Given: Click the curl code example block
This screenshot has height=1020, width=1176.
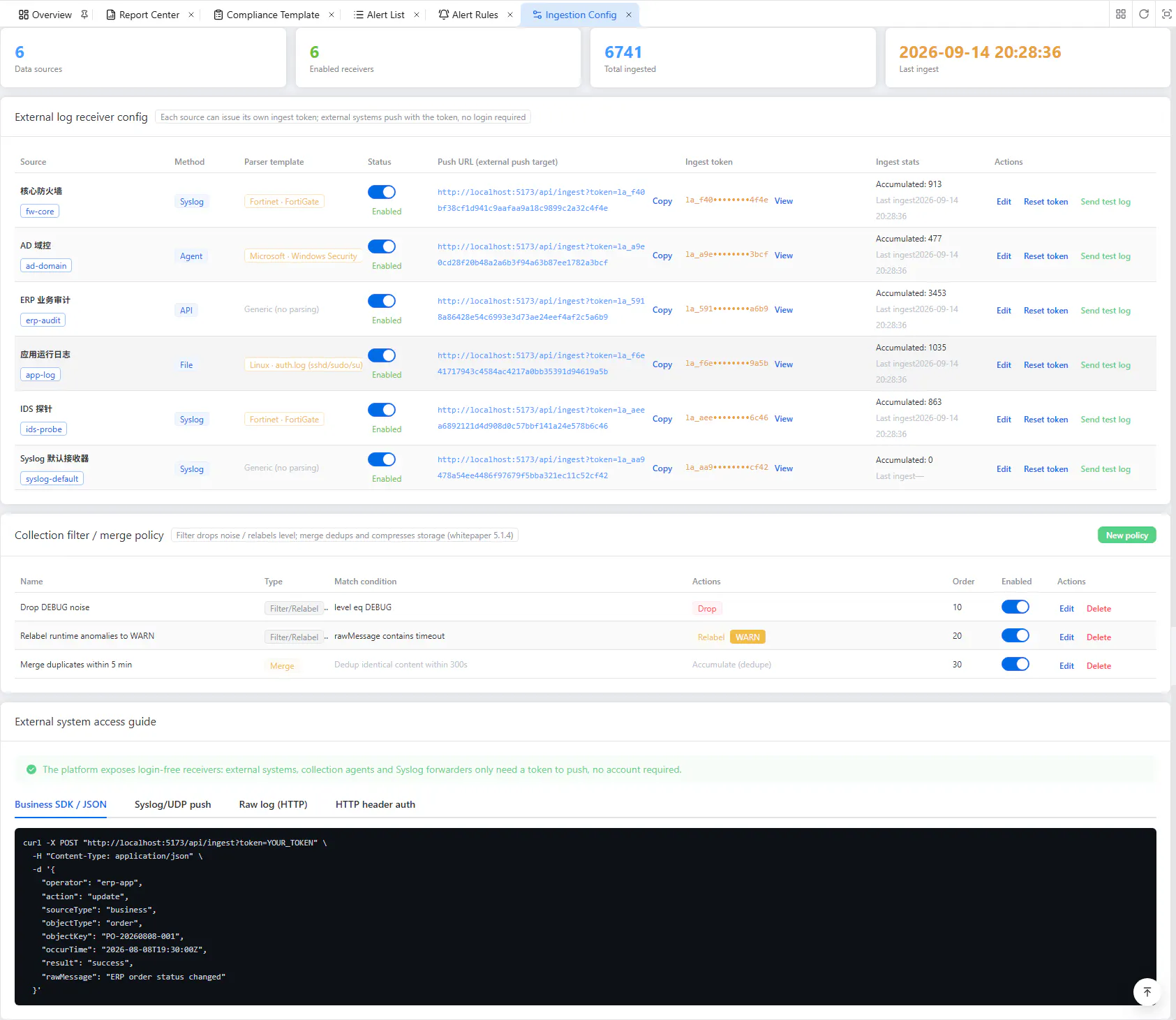Looking at the screenshot, I should point(585,917).
